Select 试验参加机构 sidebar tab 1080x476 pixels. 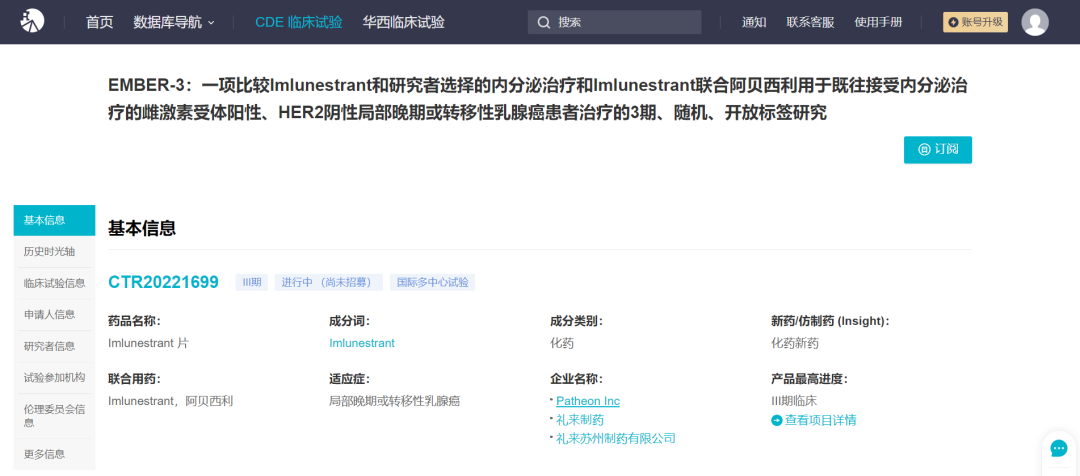54,377
